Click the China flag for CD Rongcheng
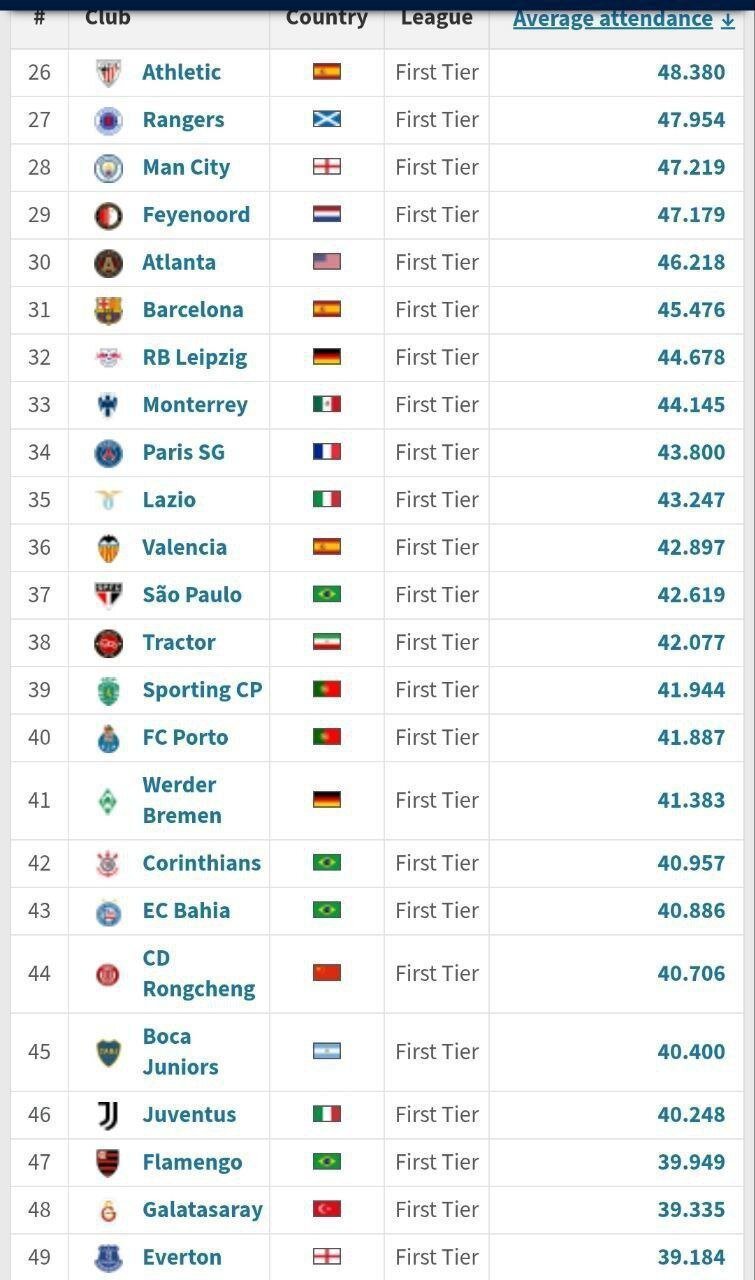This screenshot has height=1280, width=755. pos(327,973)
